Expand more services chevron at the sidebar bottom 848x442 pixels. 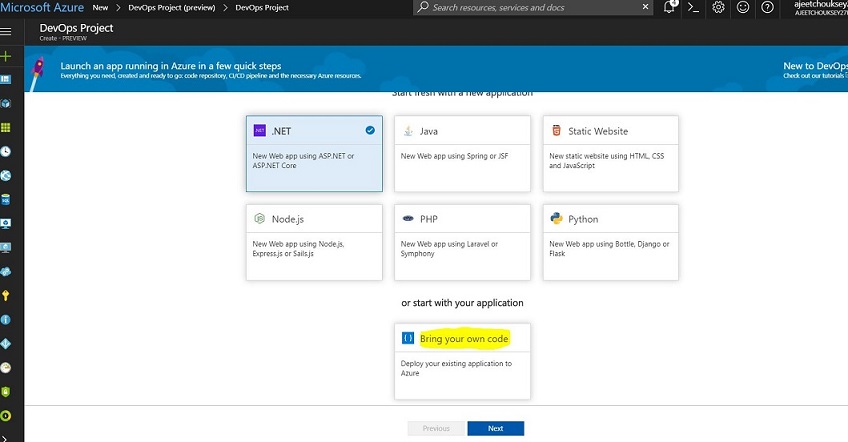4,437
